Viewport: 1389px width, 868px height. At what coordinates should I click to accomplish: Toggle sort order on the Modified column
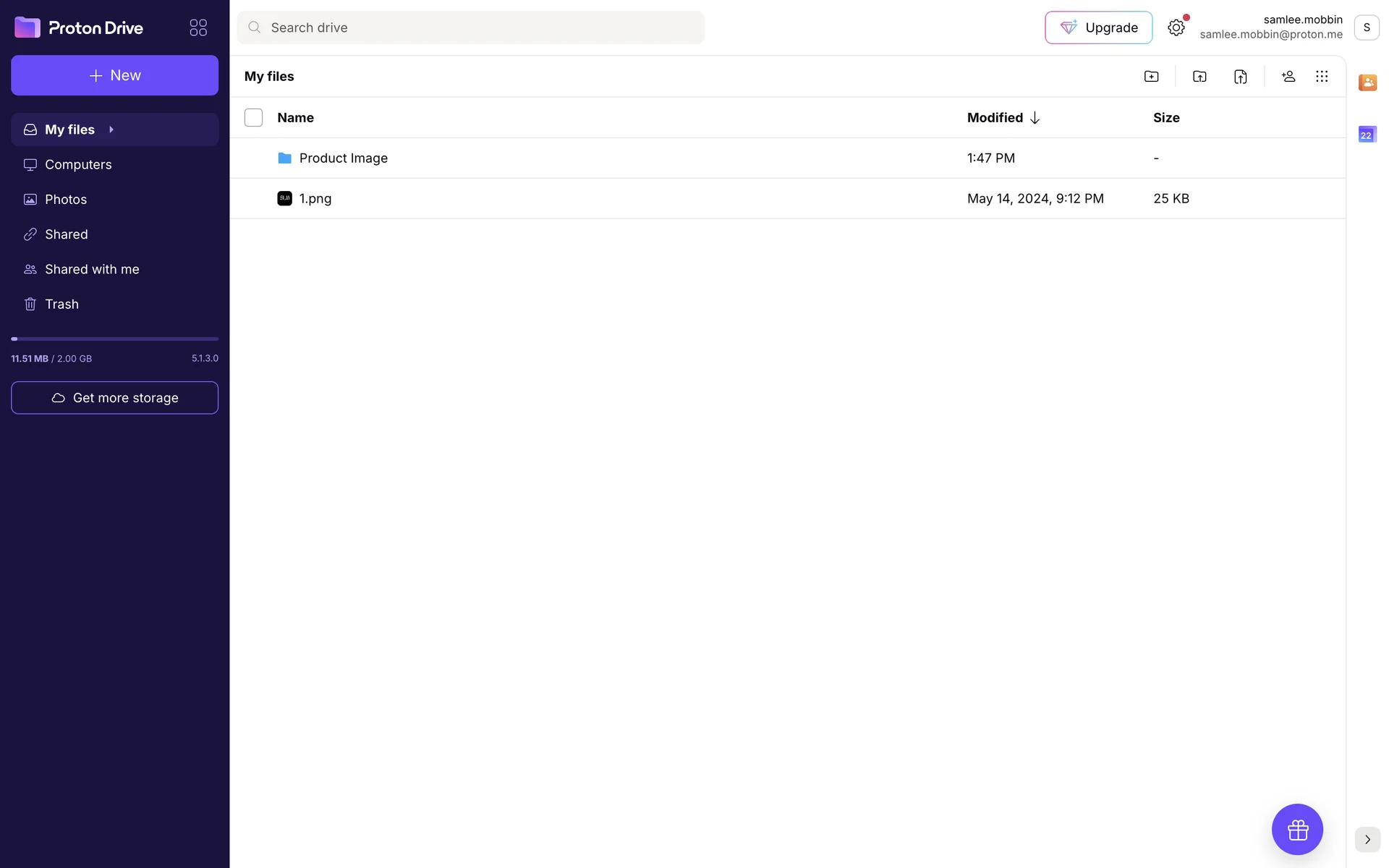[x=1003, y=118]
